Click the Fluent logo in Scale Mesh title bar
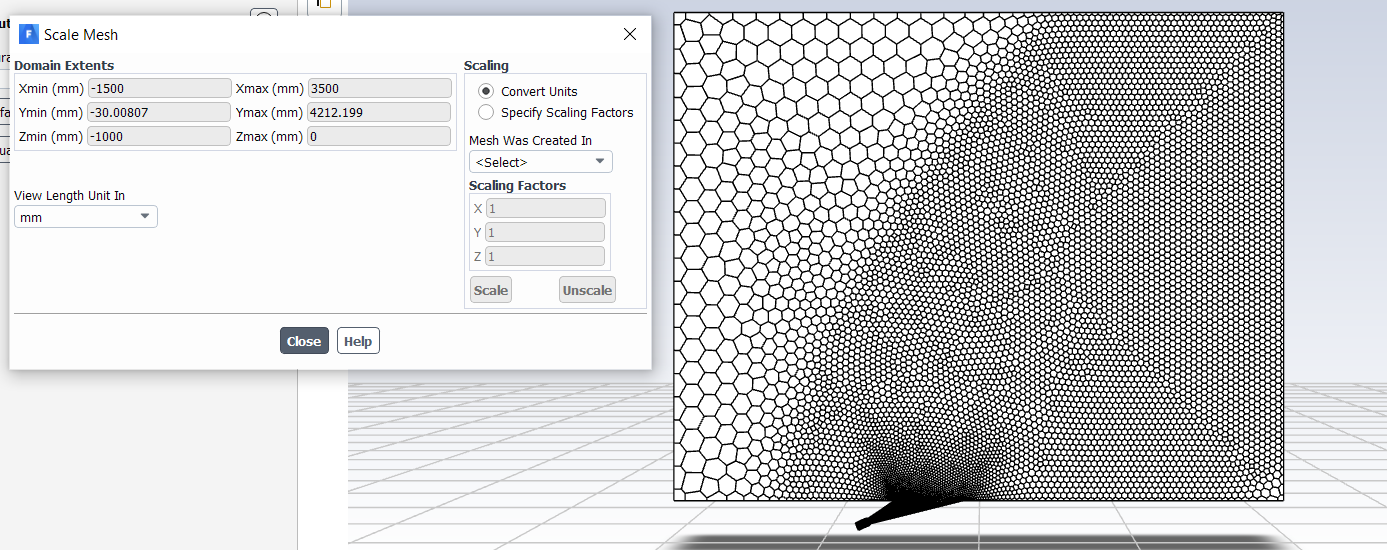Image resolution: width=1387 pixels, height=550 pixels. pos(28,34)
